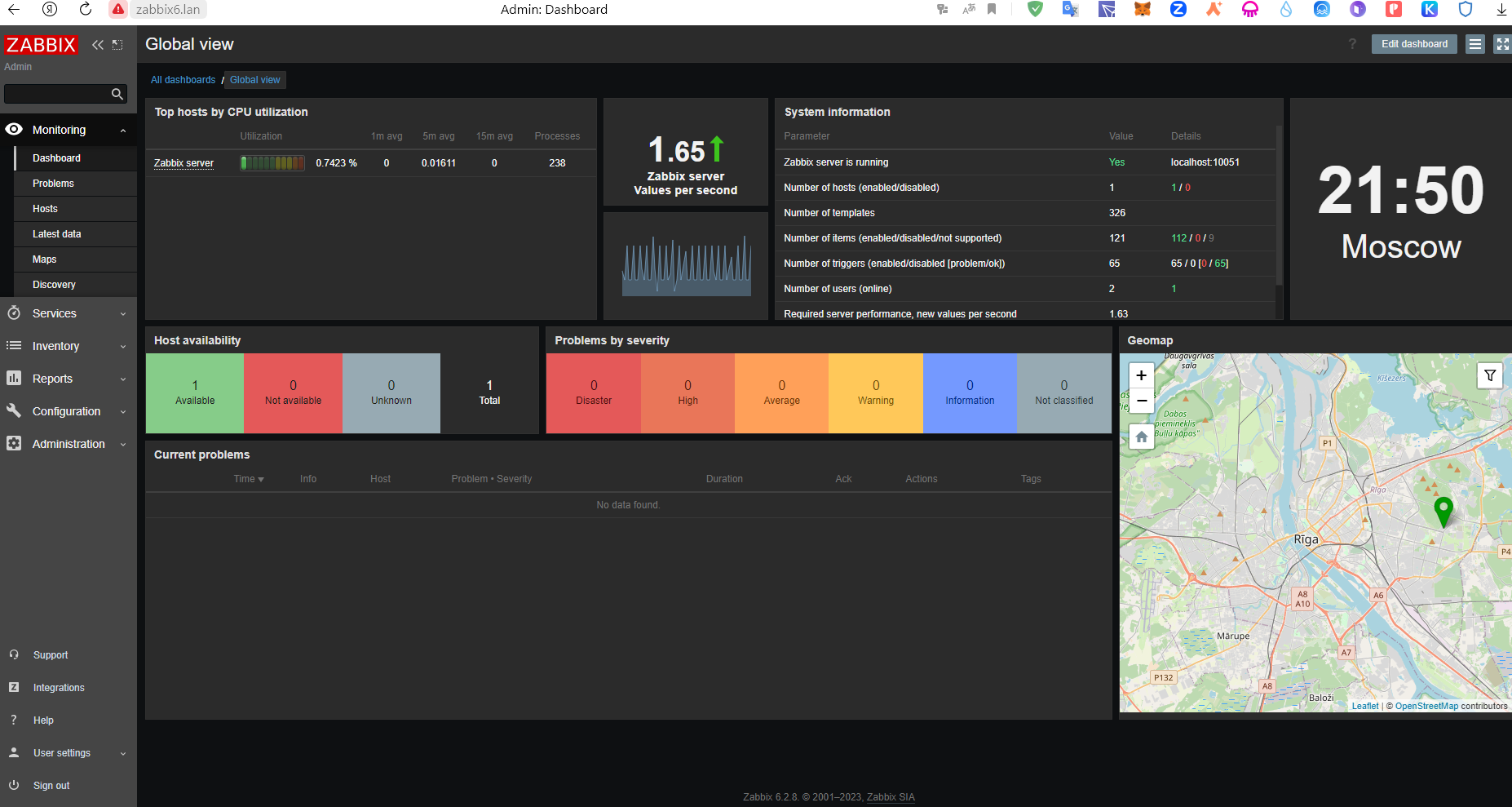Click the help question mark icon
This screenshot has height=807, width=1512.
(14, 720)
